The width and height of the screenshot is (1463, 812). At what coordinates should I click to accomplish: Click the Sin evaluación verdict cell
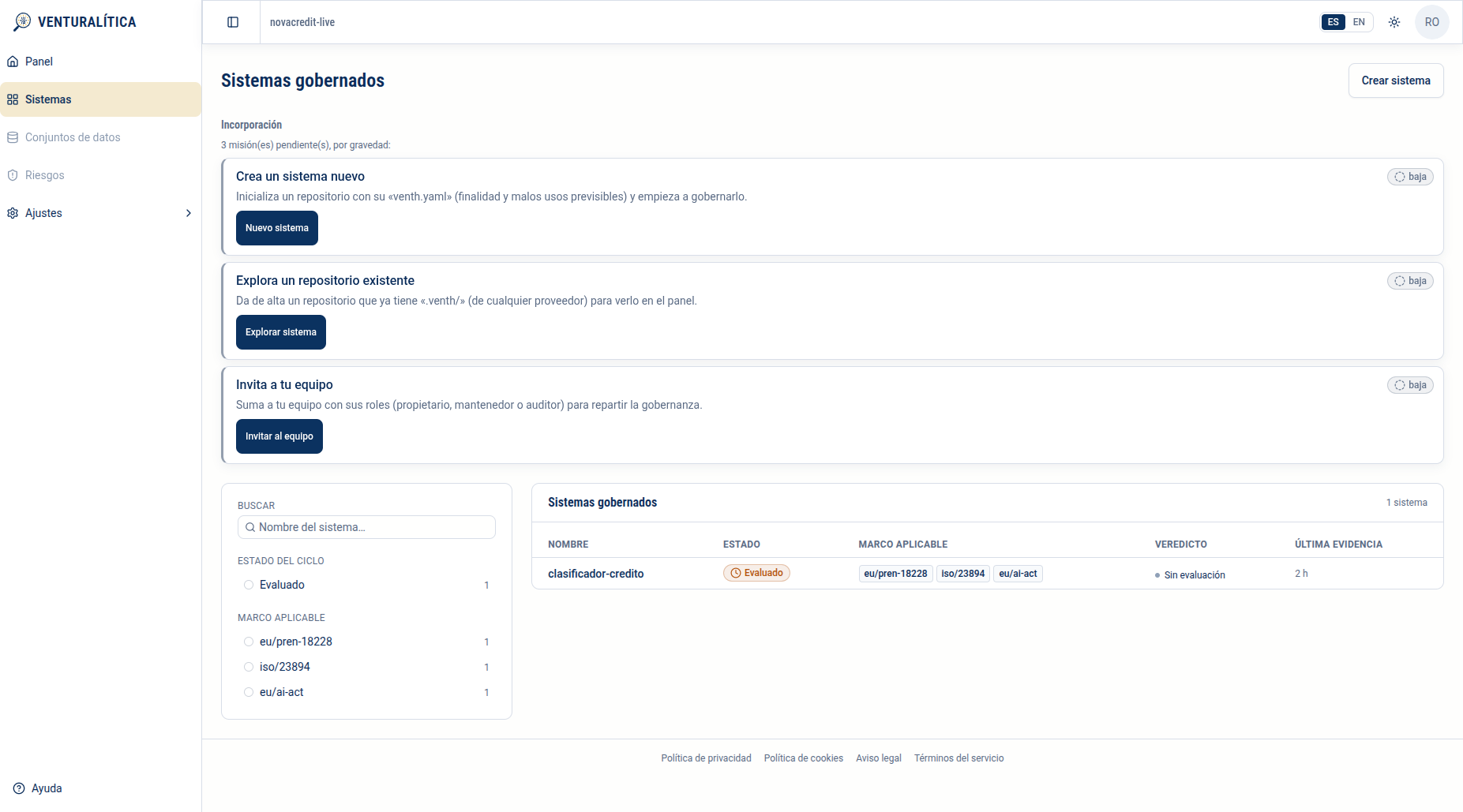click(1190, 575)
